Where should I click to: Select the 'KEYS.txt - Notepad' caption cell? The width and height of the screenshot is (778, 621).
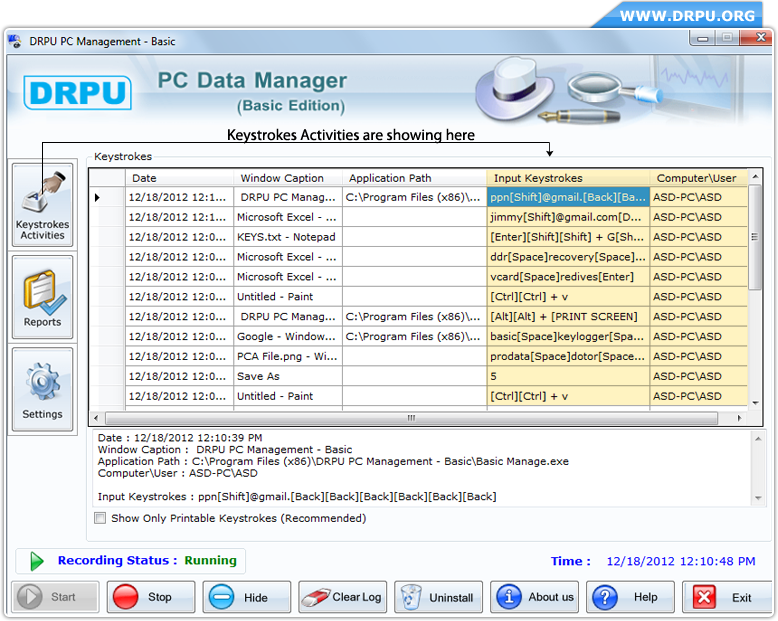pos(288,237)
